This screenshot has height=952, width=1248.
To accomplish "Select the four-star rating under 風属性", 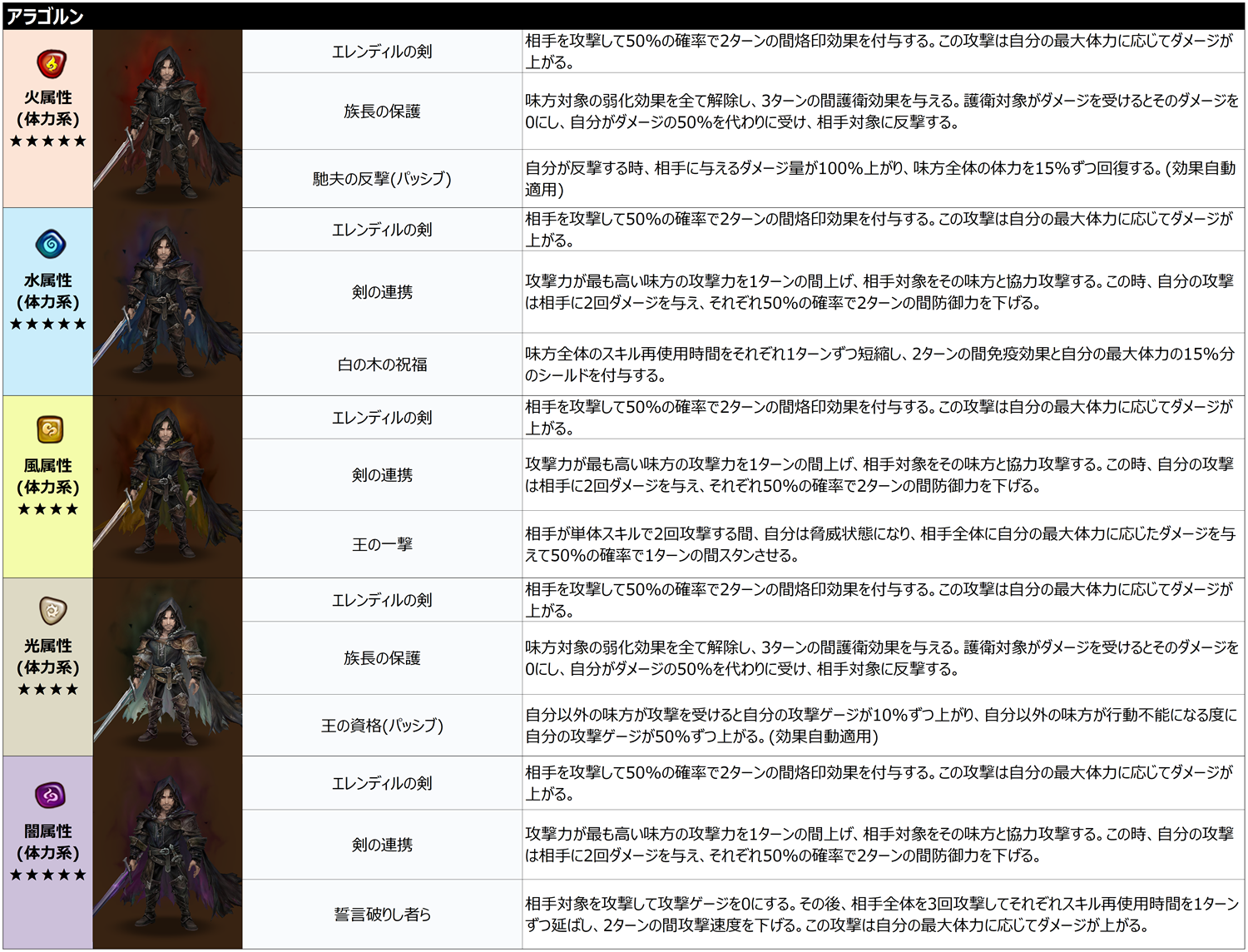I will coord(48,509).
